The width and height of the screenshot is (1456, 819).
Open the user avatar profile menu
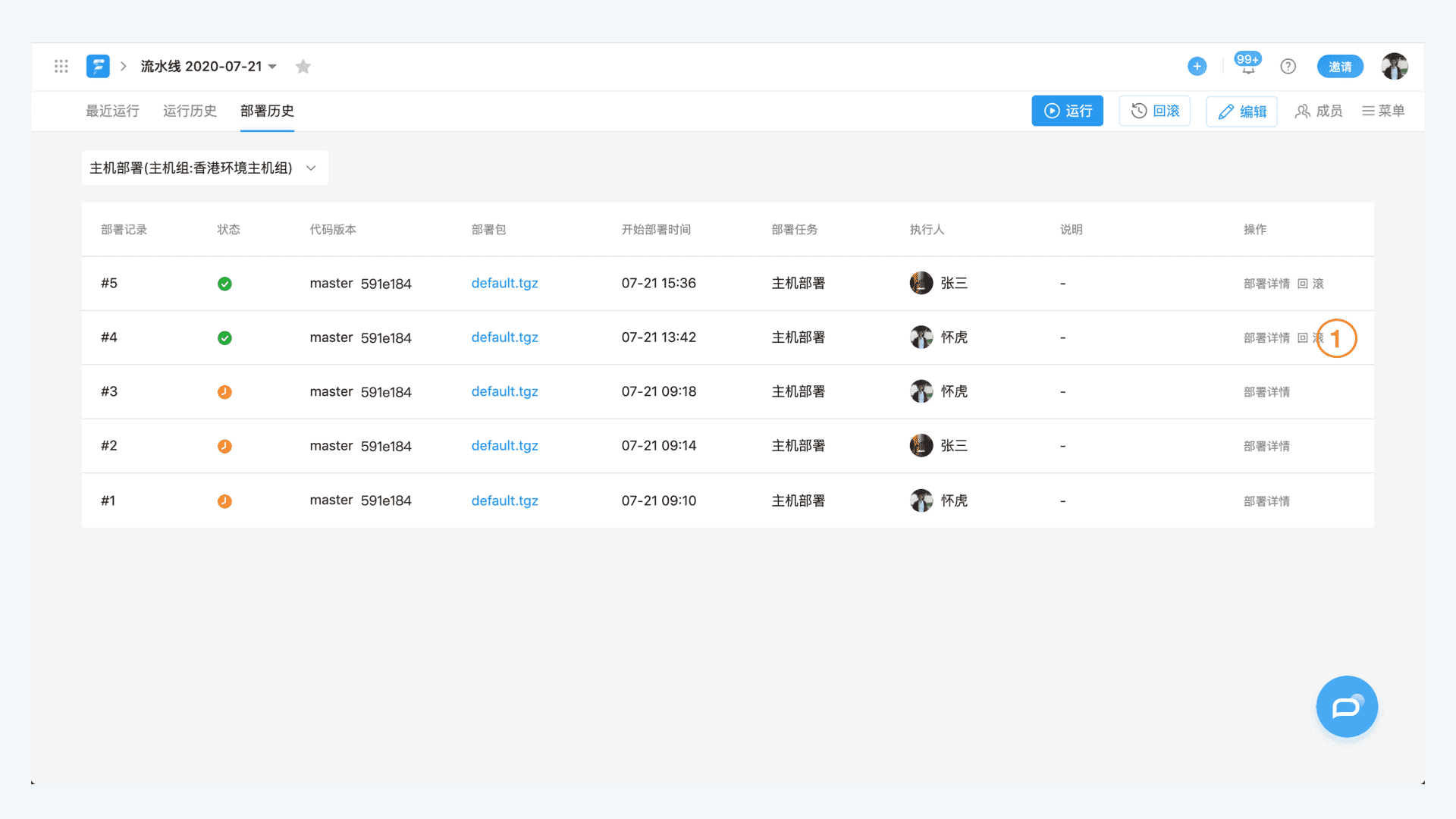(x=1394, y=67)
